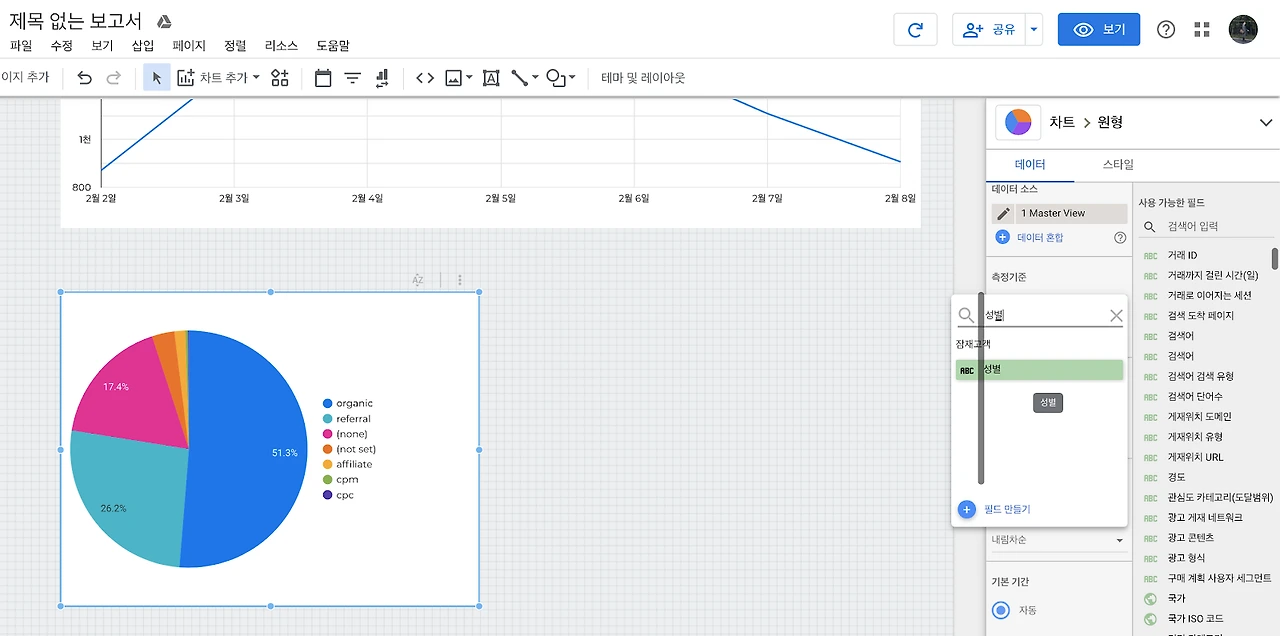This screenshot has height=636, width=1280.
Task: Select the 광고 콘텐츠 field
Action: pos(1192,538)
